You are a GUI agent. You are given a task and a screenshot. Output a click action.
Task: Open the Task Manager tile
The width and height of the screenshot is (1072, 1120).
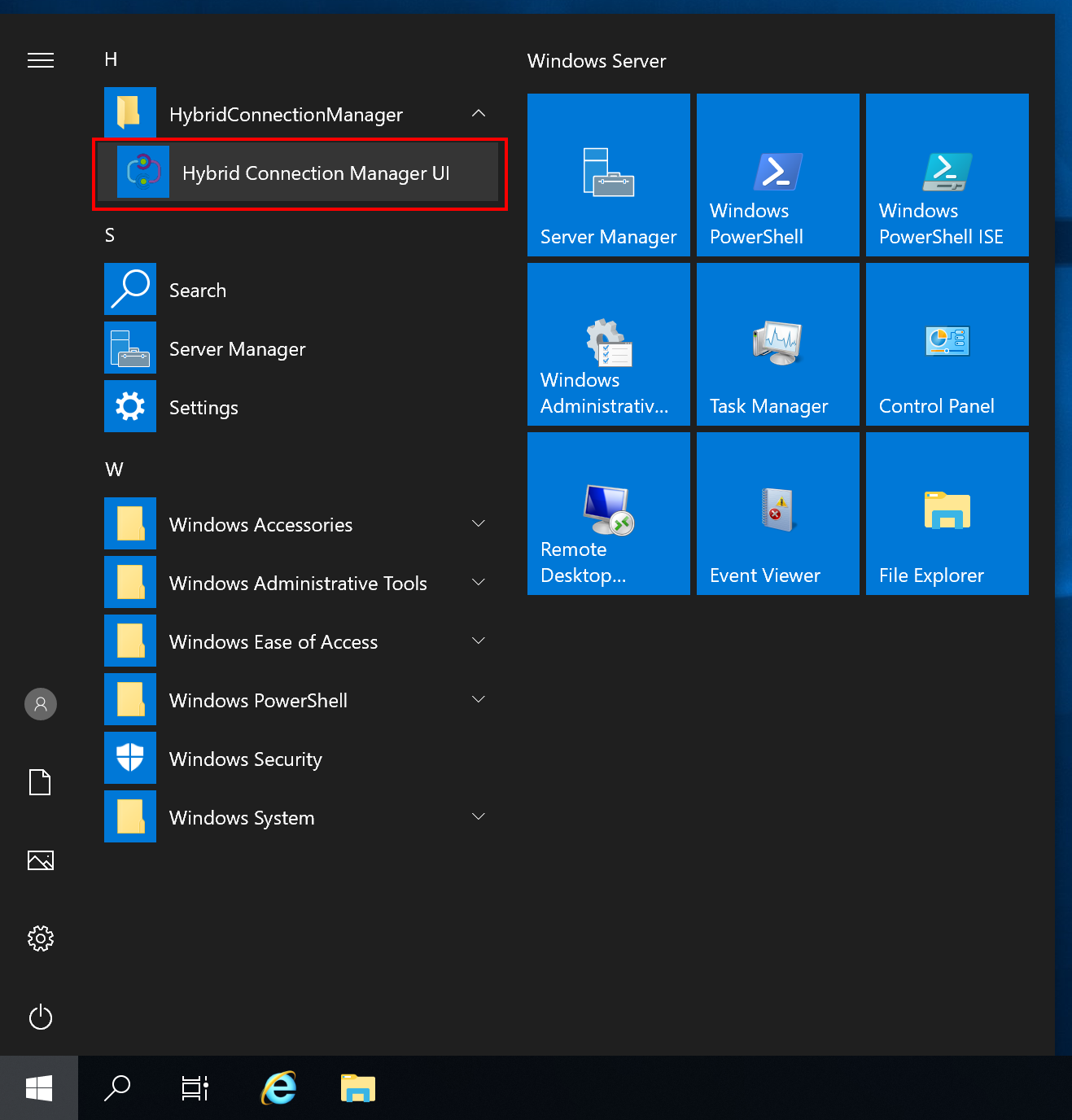(778, 344)
